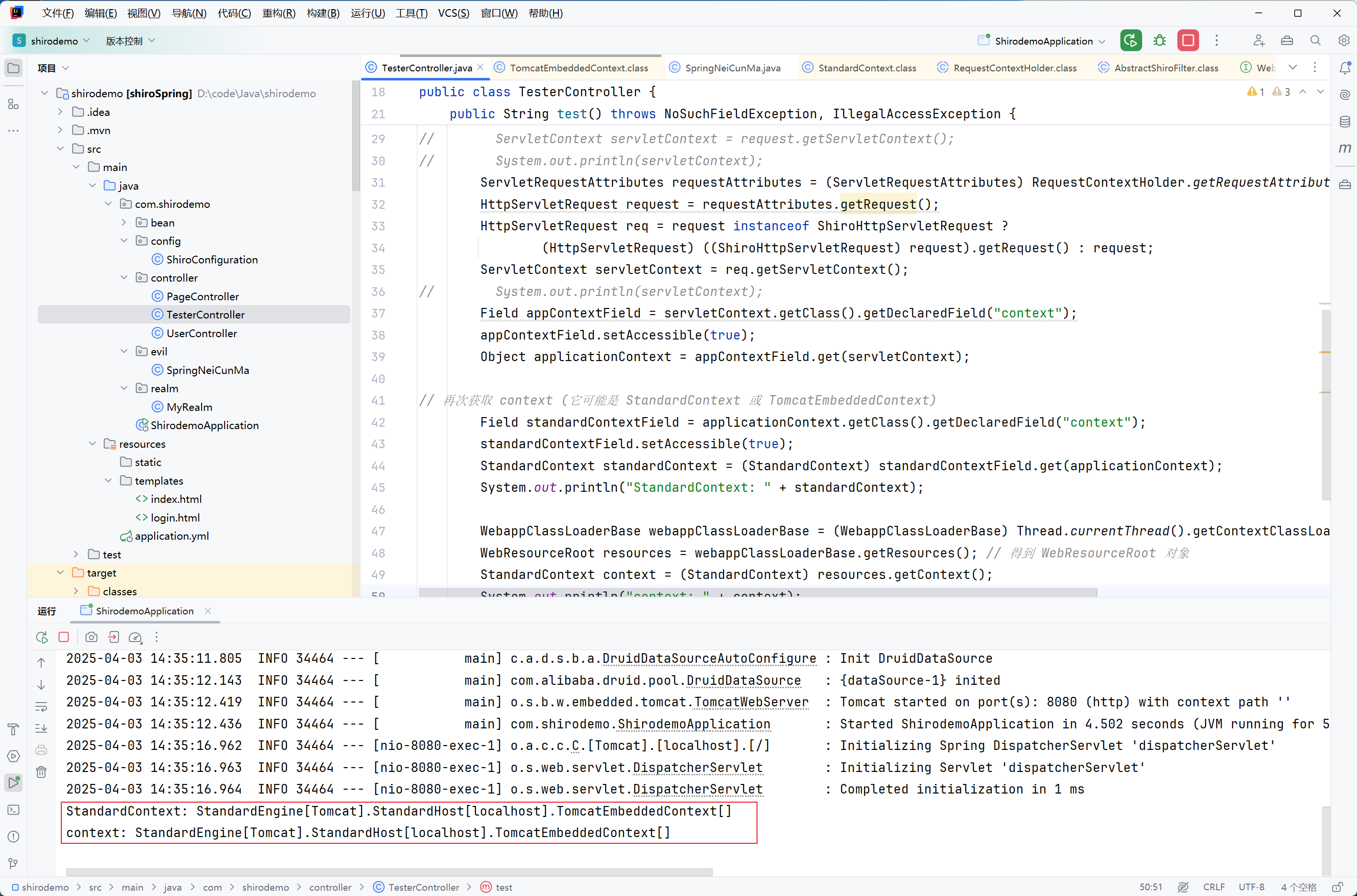1357x896 pixels.
Task: Open the ShirodemoApplication run configuration dropdown
Action: [1042, 41]
